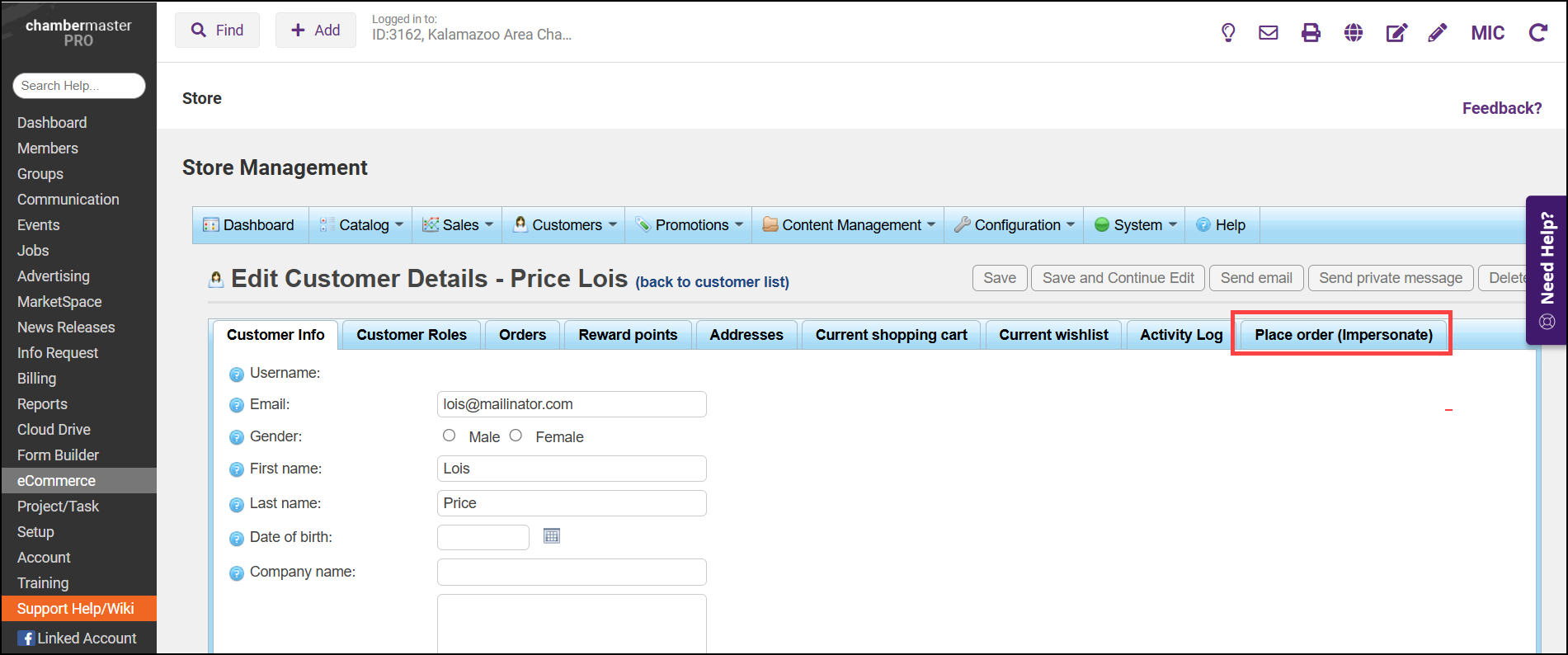The width and height of the screenshot is (1568, 655).
Task: Open Reports in the left sidebar
Action: point(42,404)
